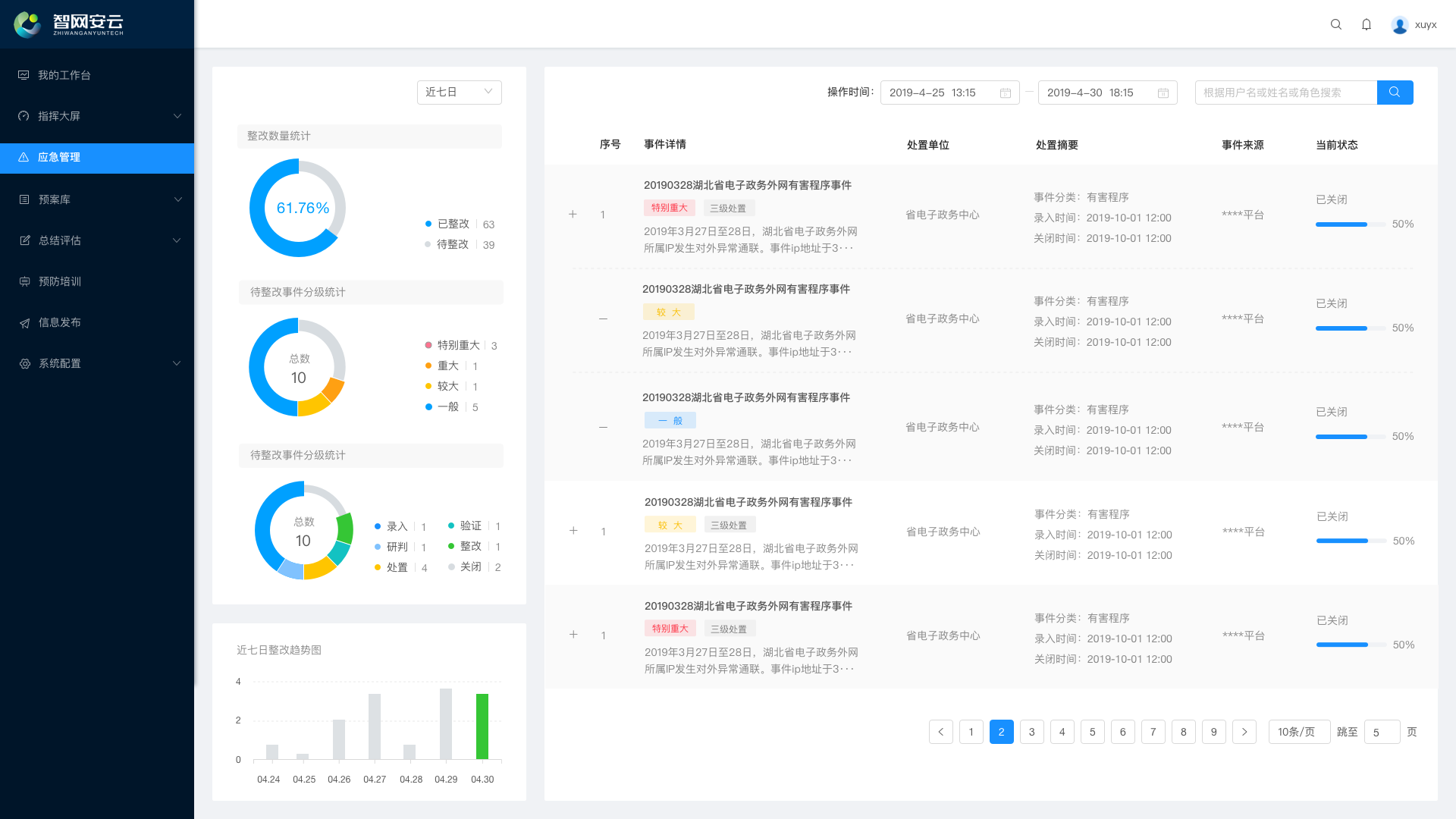
Task: Collapse details of the second event row
Action: click(x=603, y=318)
